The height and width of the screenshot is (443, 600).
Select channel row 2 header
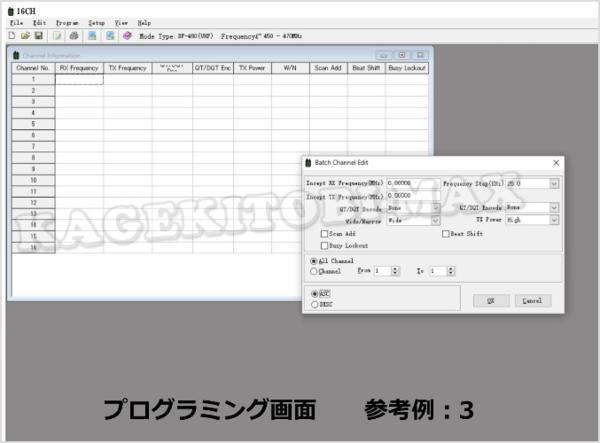[x=33, y=91]
